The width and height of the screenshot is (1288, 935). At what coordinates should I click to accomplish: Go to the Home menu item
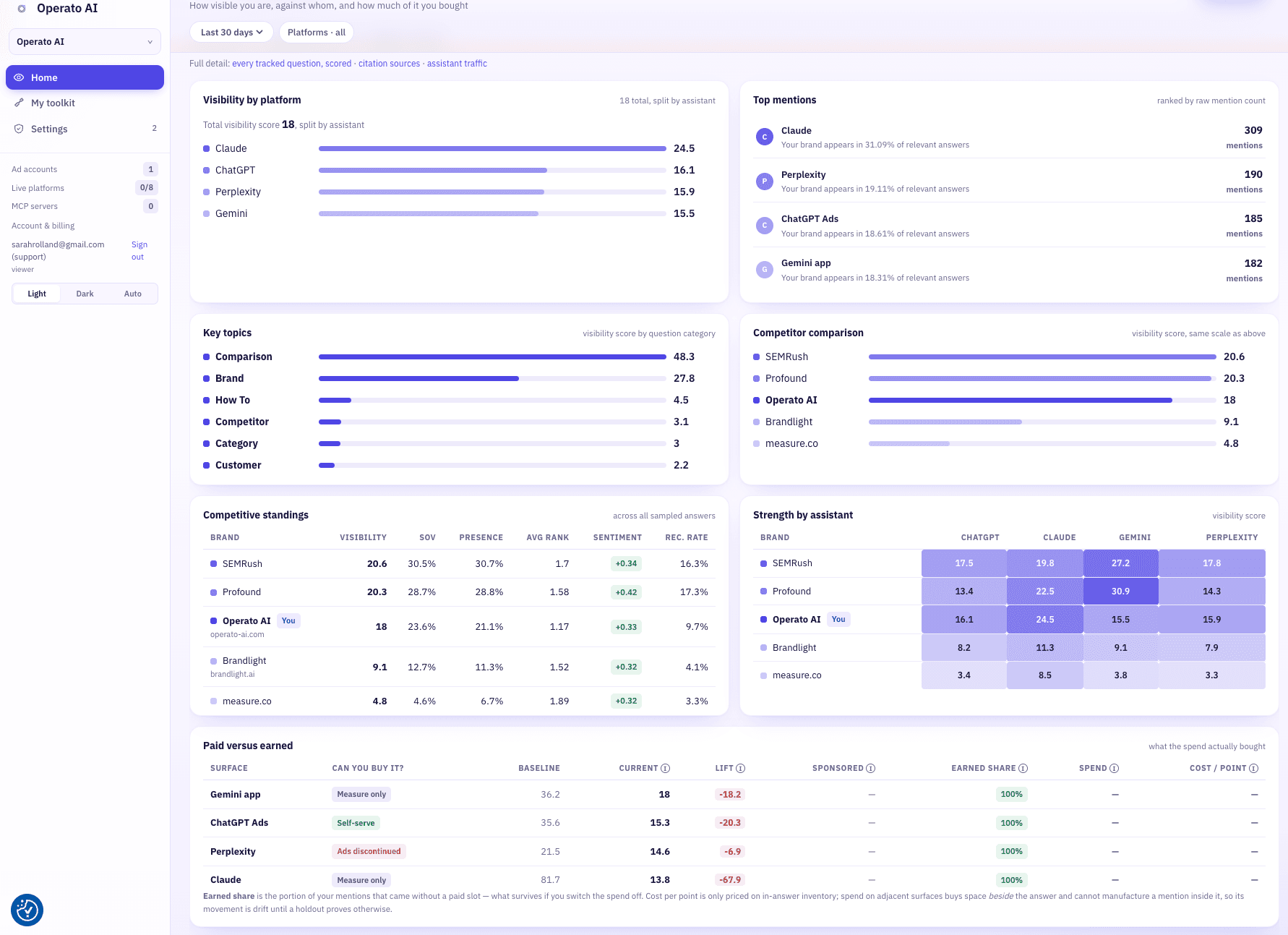85,77
